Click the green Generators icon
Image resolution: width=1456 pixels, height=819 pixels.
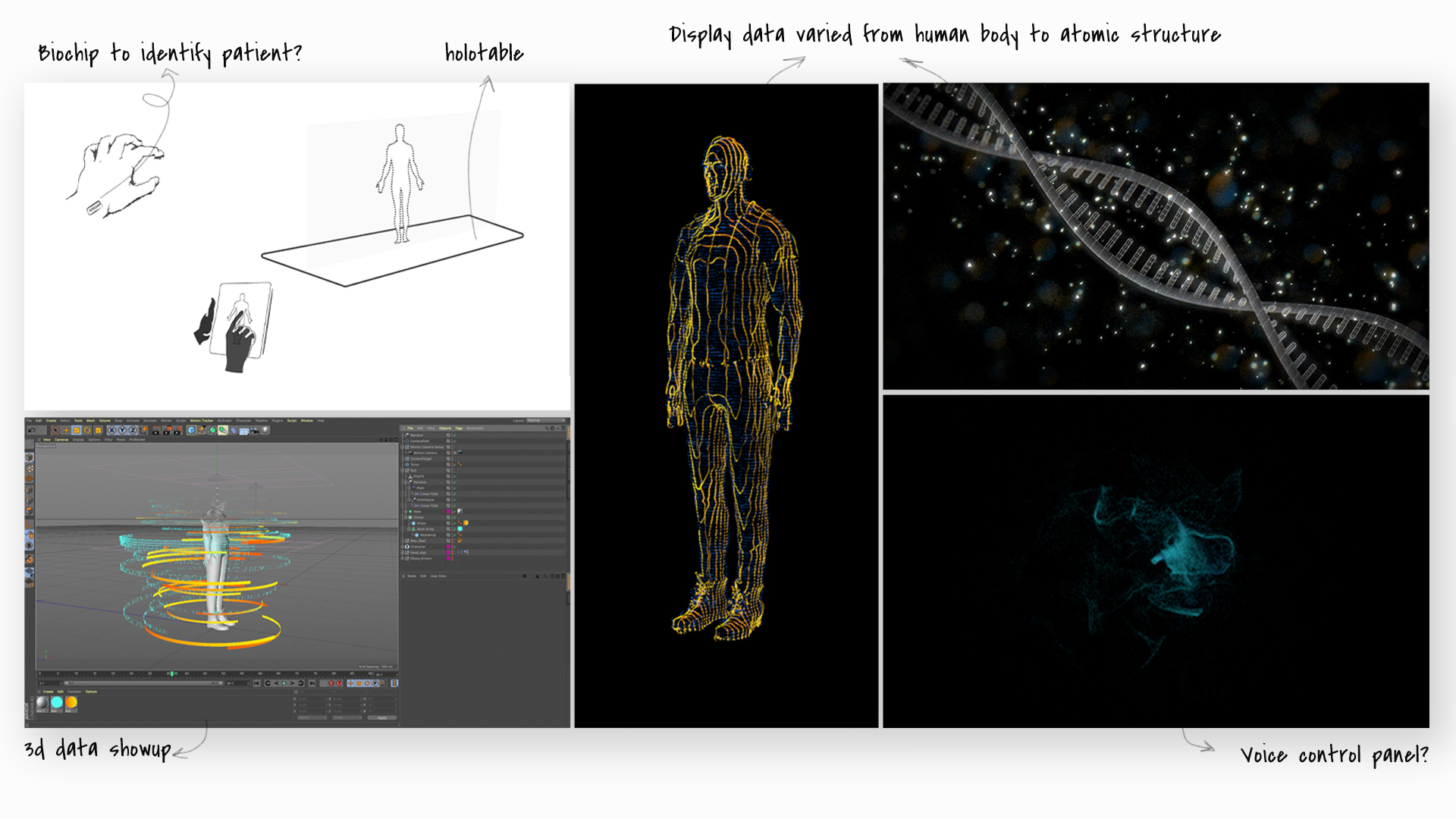tap(212, 430)
